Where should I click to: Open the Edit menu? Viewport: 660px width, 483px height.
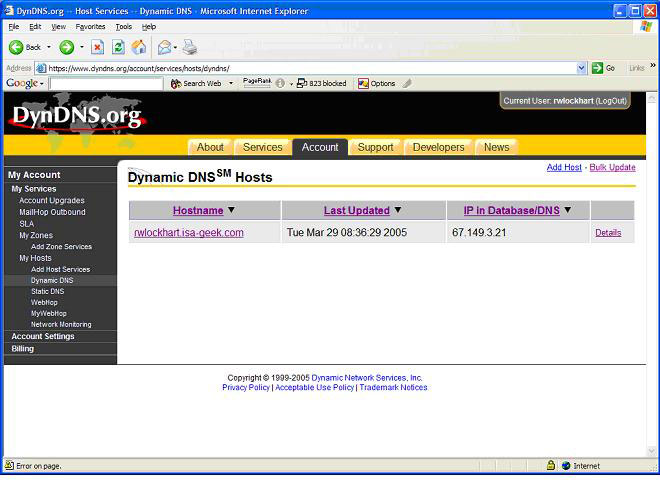[35, 27]
